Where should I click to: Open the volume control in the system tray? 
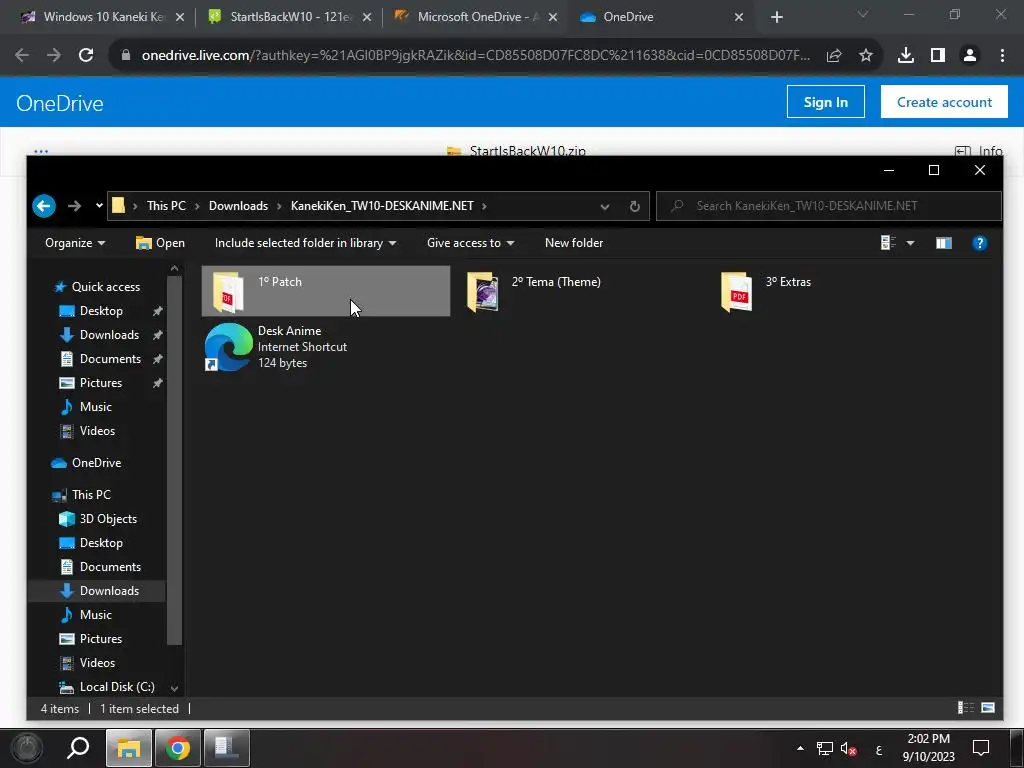(x=848, y=748)
